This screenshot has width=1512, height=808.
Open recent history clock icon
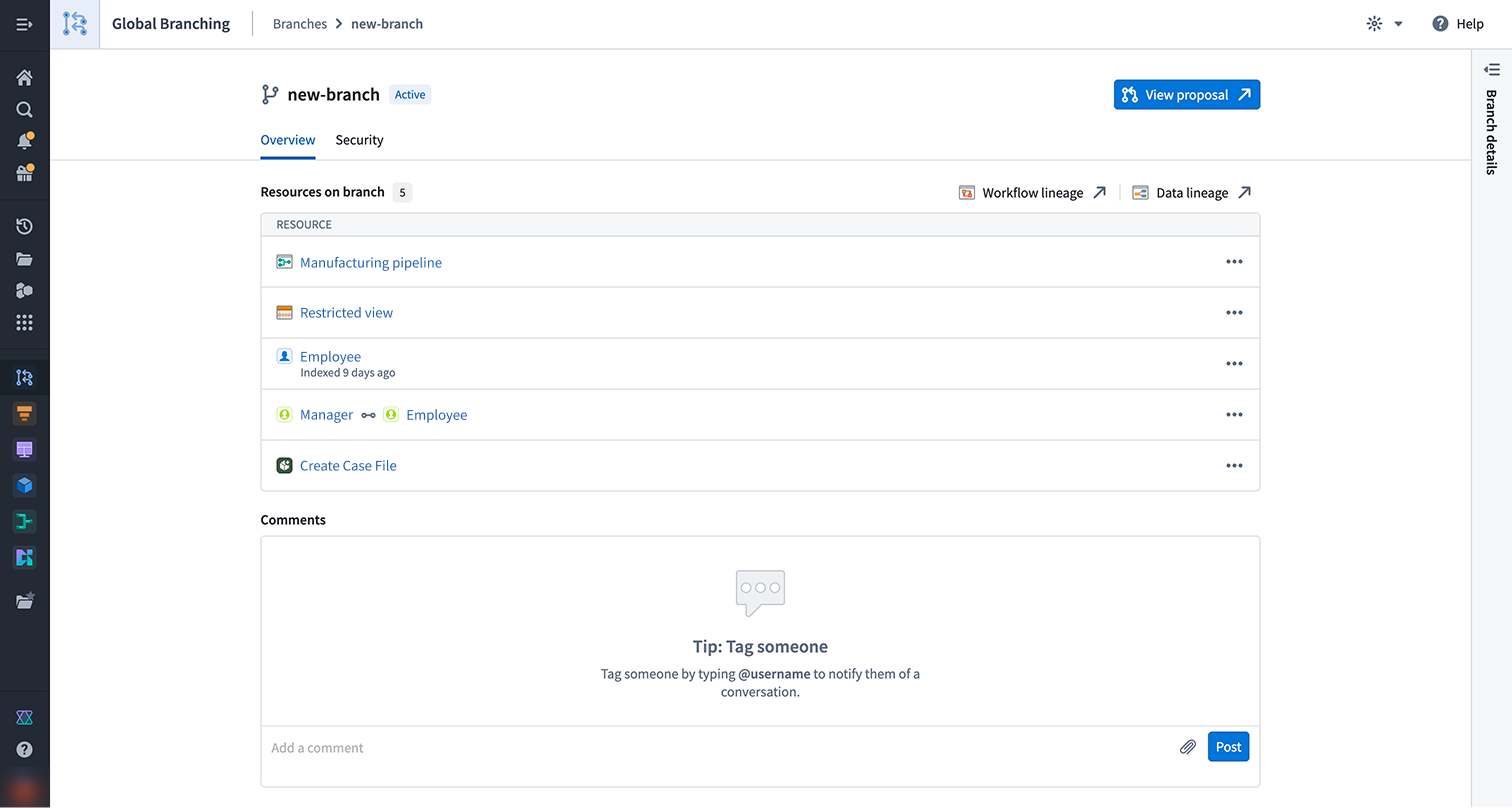click(24, 227)
